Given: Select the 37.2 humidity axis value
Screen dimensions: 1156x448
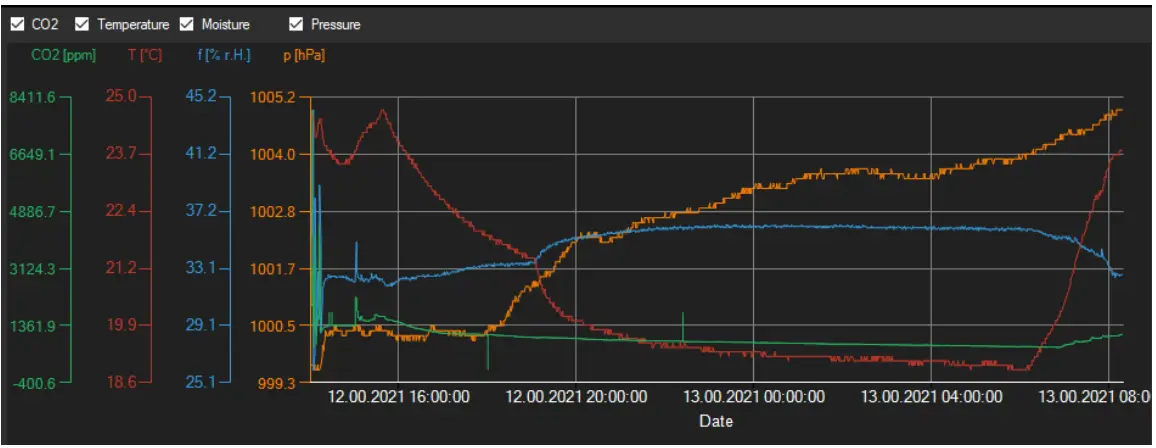Looking at the screenshot, I should [200, 211].
